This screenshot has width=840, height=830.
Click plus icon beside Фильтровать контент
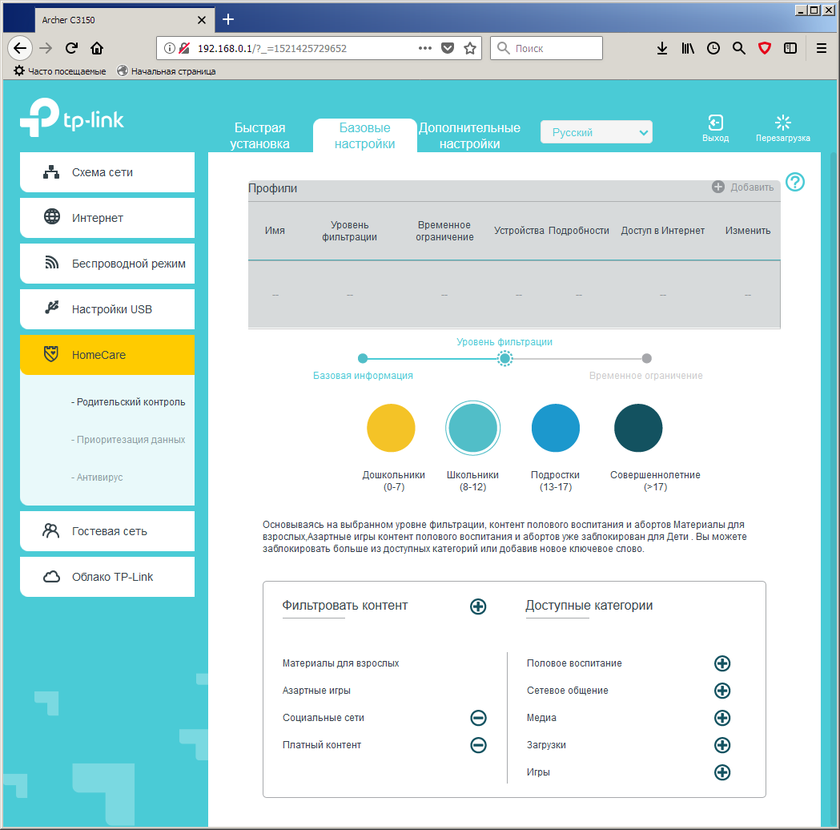[x=478, y=606]
